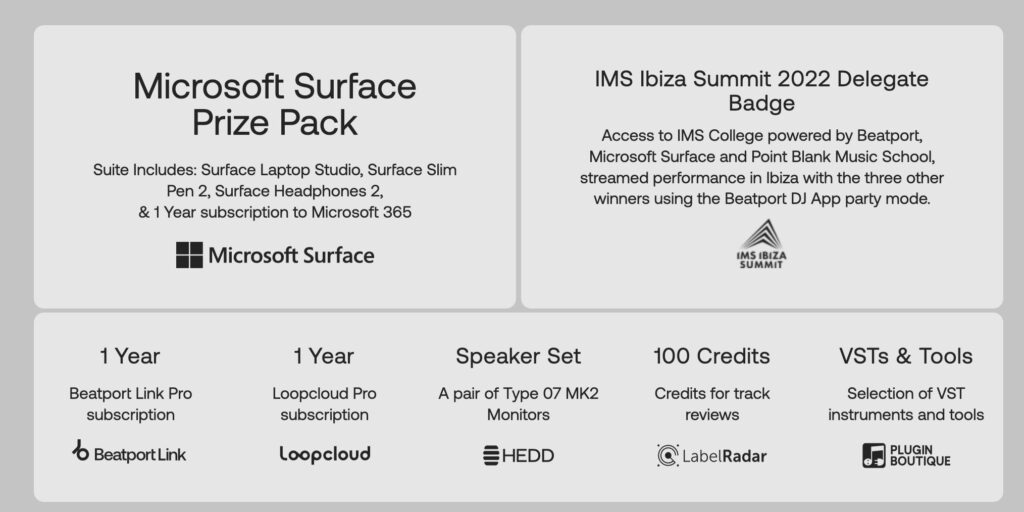Image resolution: width=1024 pixels, height=512 pixels.
Task: Click the VSTs & Tools heading
Action: coord(906,356)
